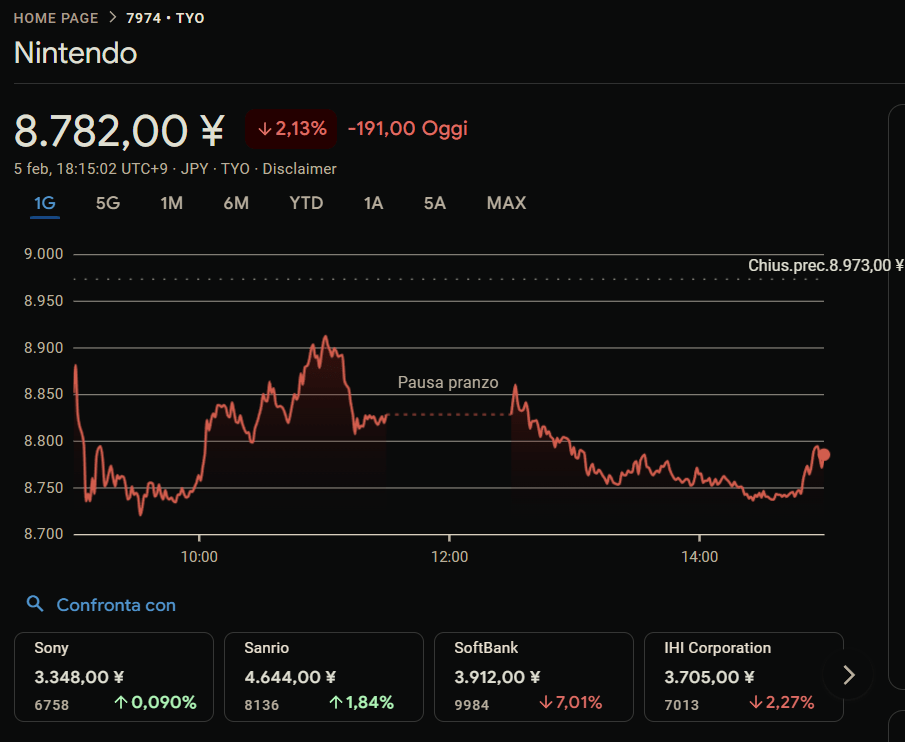Show the 1M chart range
The height and width of the screenshot is (742, 905).
(171, 203)
